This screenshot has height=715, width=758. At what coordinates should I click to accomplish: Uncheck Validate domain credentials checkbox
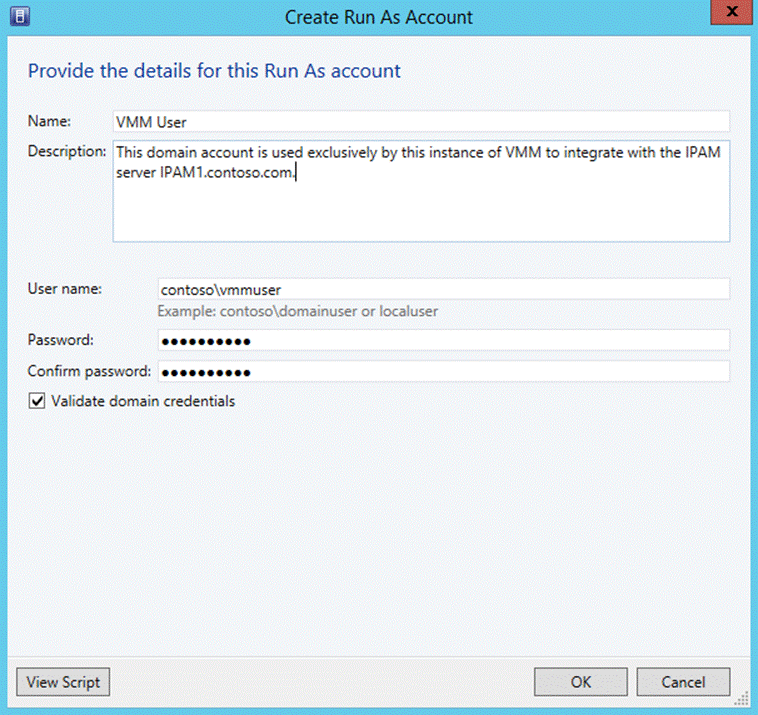coord(37,402)
